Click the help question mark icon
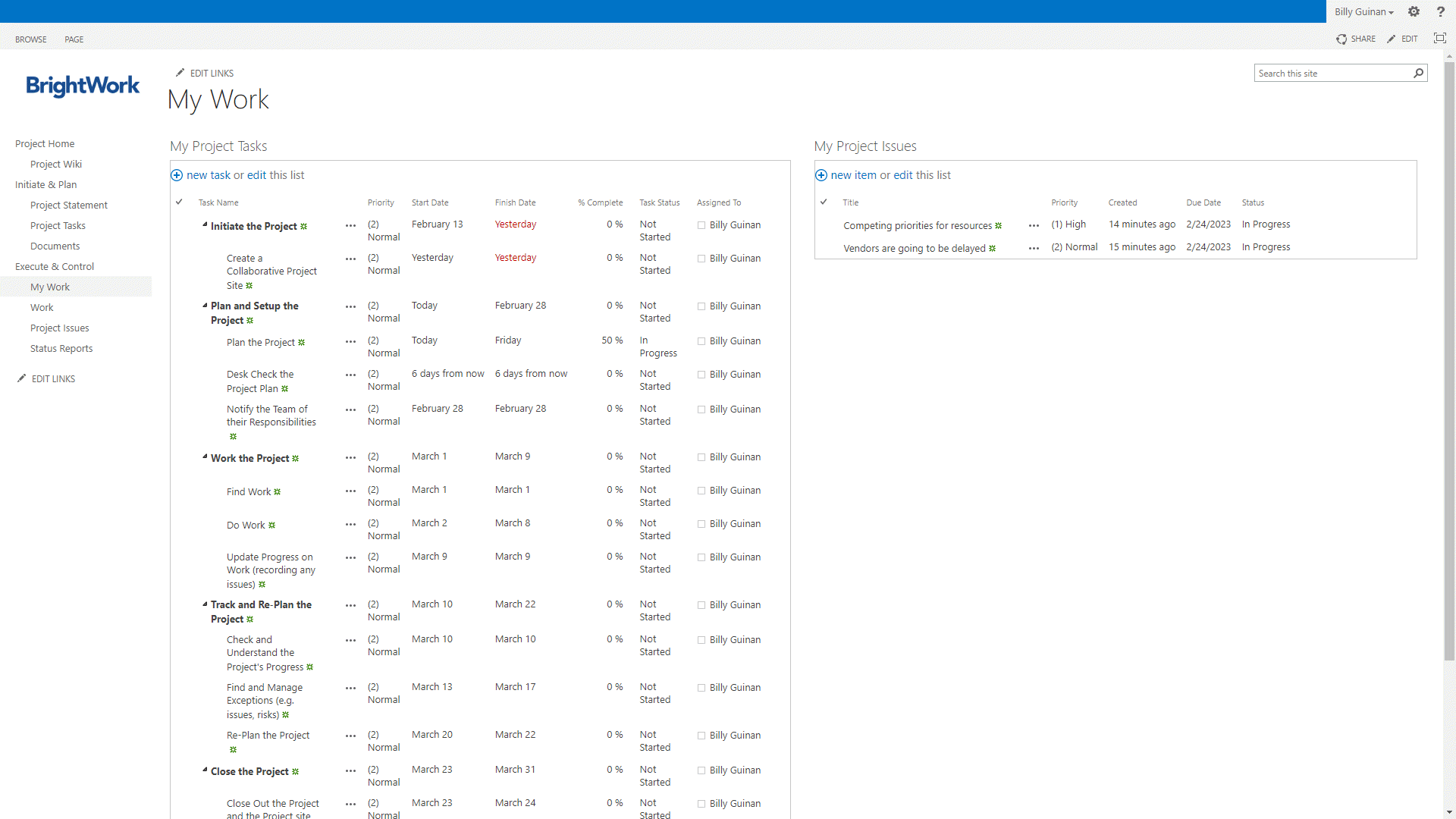The width and height of the screenshot is (1456, 819). (x=1440, y=11)
